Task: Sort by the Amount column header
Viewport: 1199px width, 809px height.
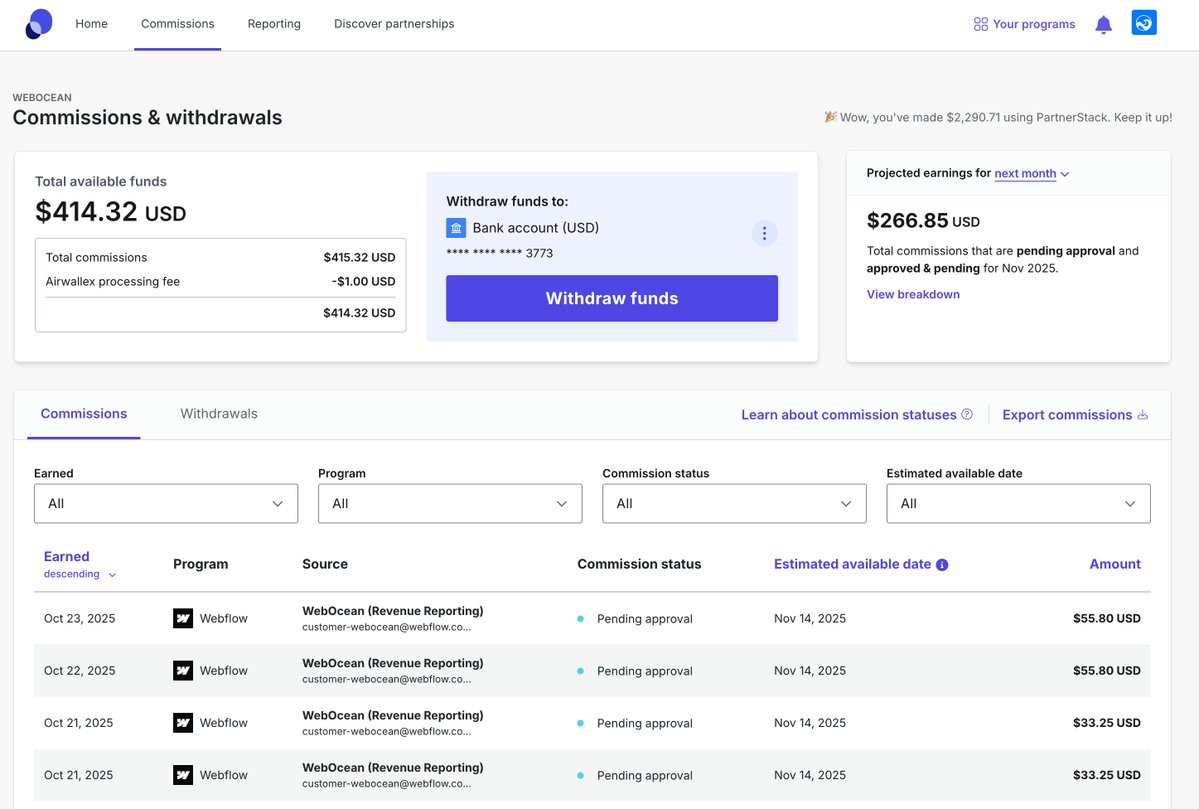Action: click(1115, 564)
